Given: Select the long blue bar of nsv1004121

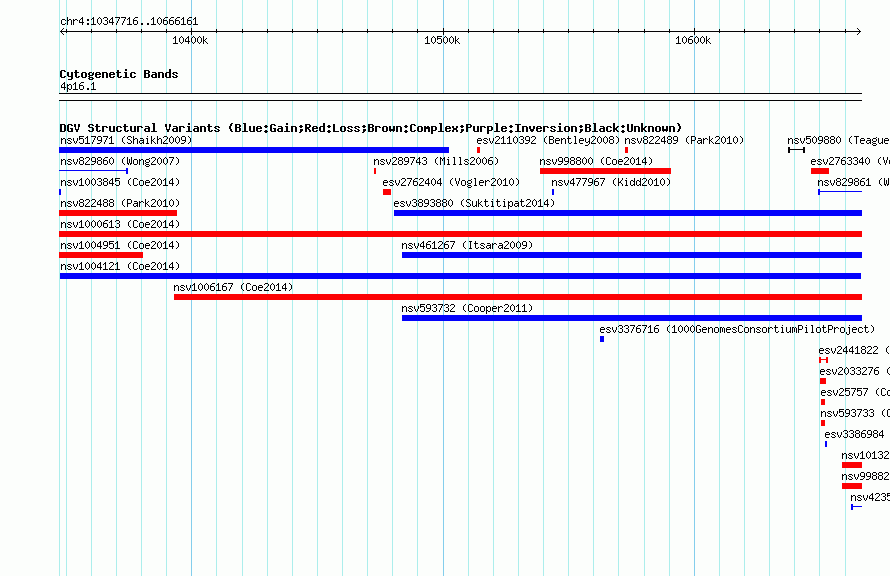Looking at the screenshot, I should pyautogui.click(x=460, y=276).
